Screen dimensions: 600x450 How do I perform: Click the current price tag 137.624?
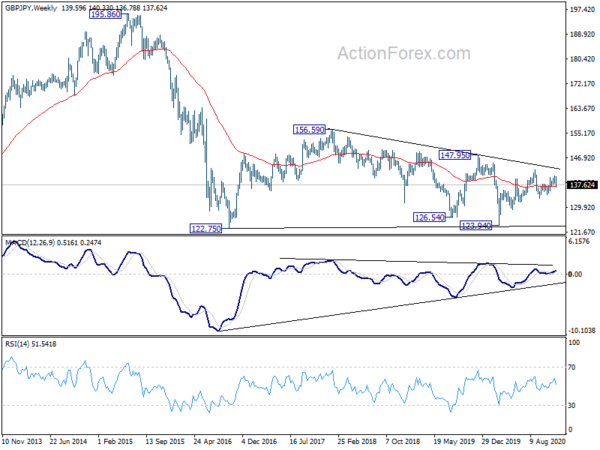[x=582, y=185]
